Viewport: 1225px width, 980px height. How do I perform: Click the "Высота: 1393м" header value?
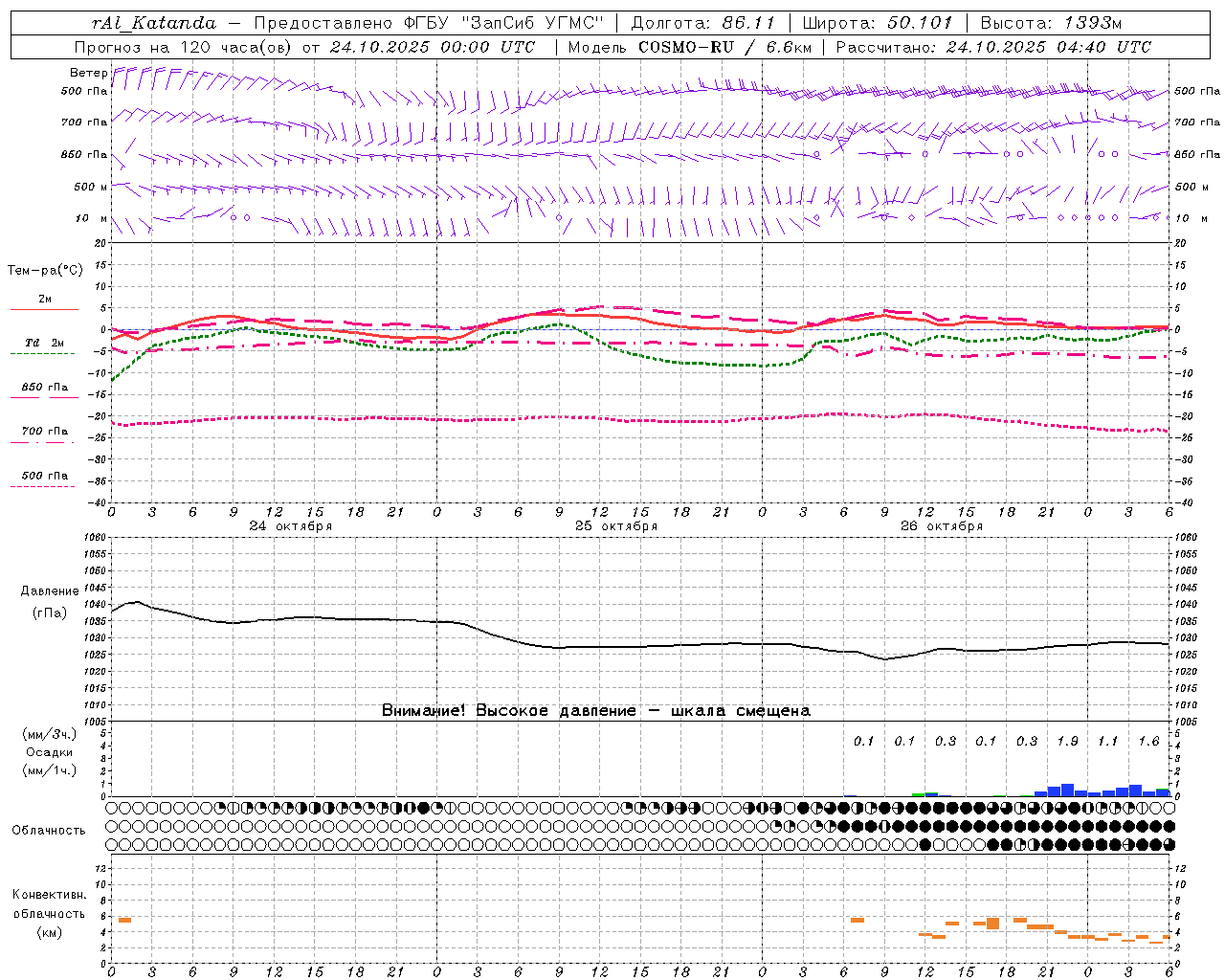pos(1052,23)
